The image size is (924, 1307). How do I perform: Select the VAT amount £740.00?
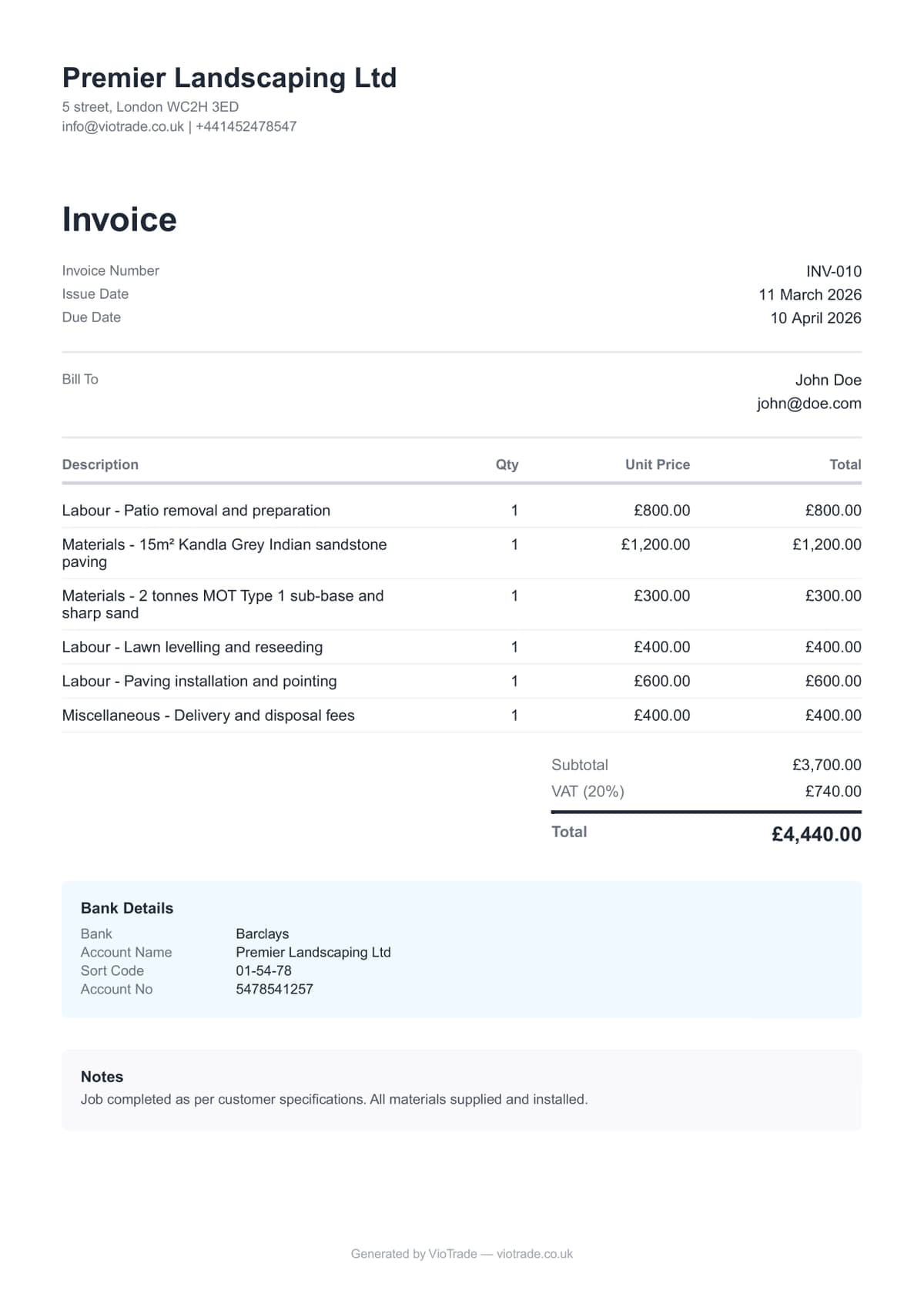coord(833,791)
